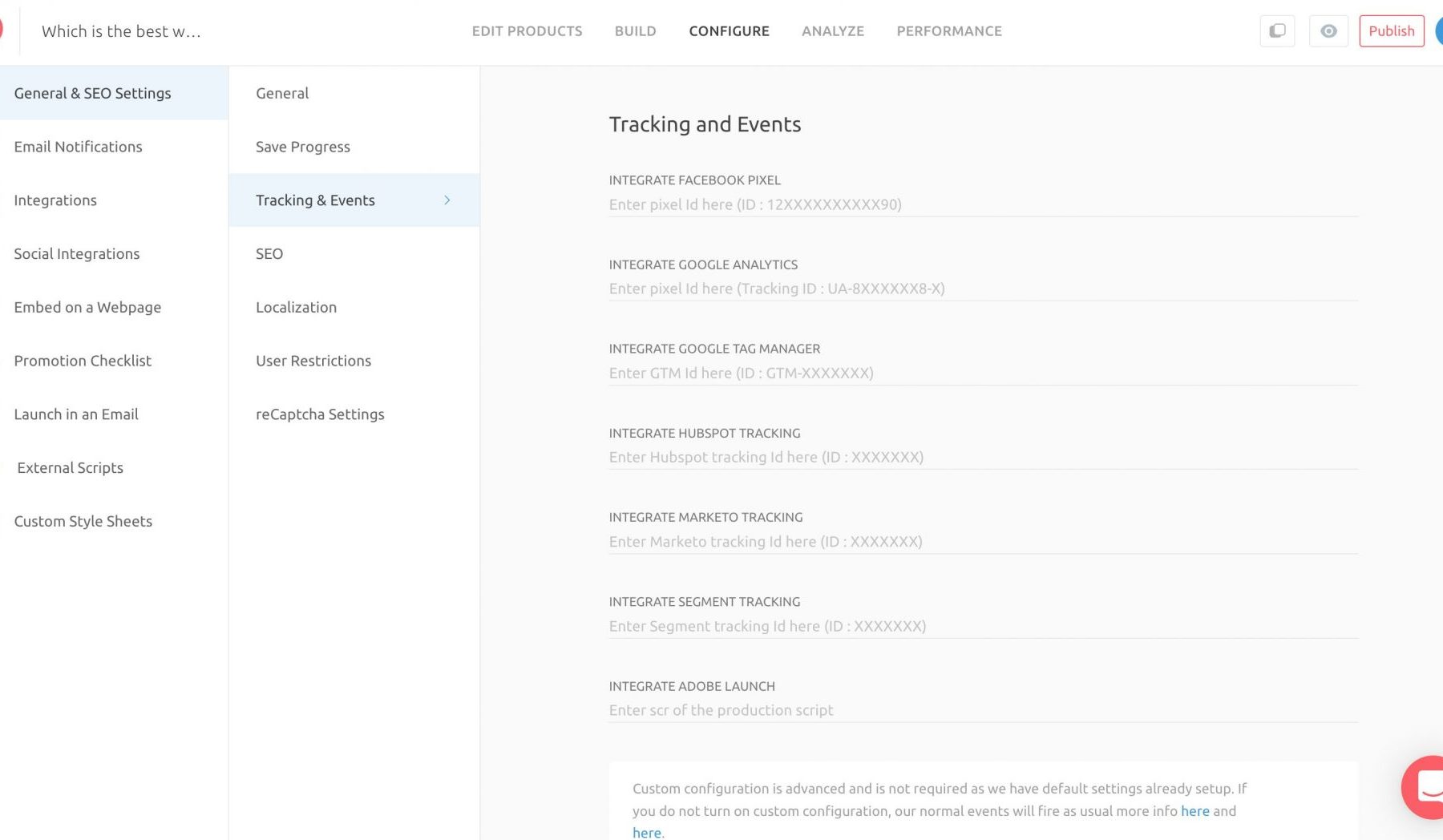Click first 'here' link in custom configuration note

point(1194,811)
